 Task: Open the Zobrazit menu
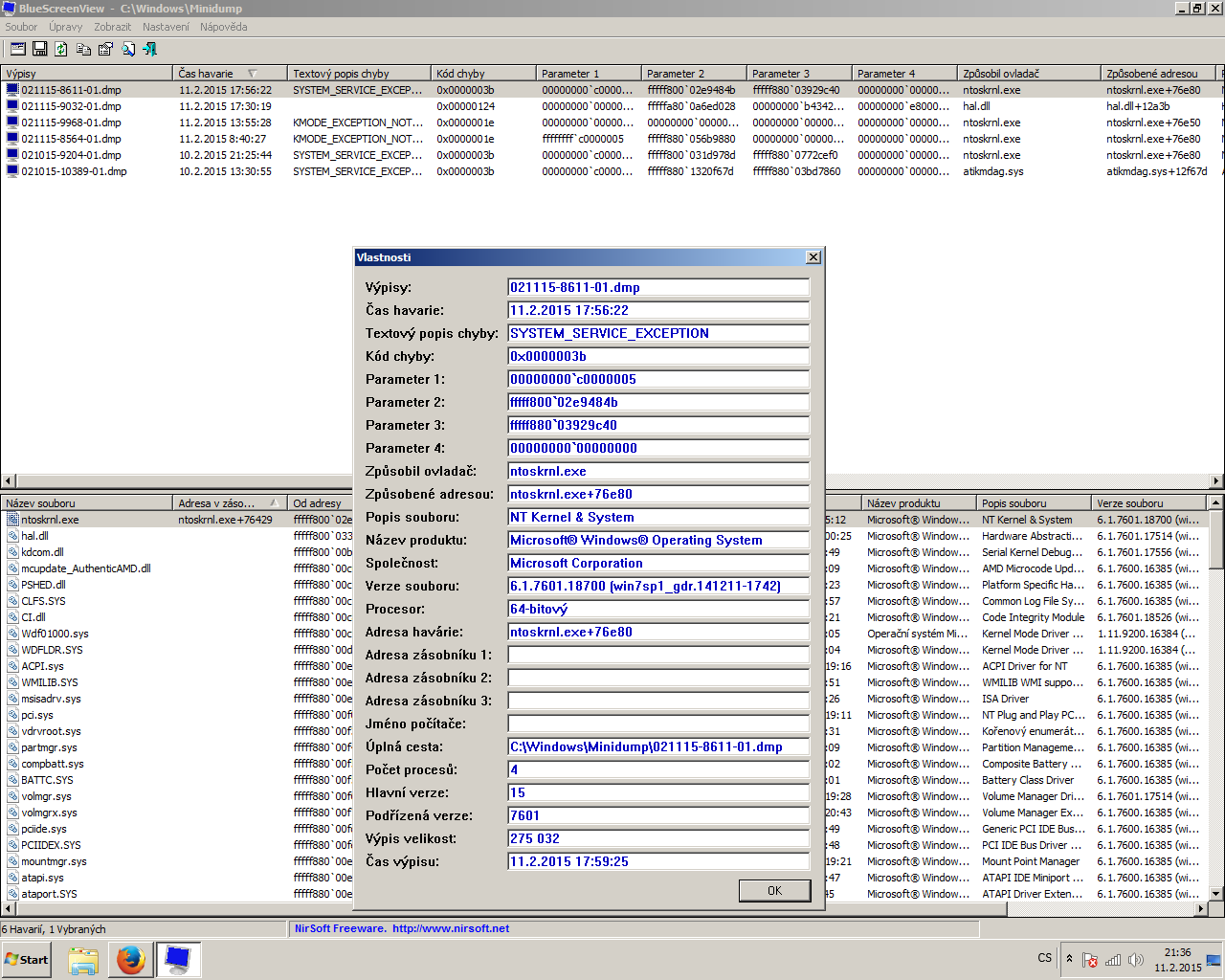click(113, 27)
